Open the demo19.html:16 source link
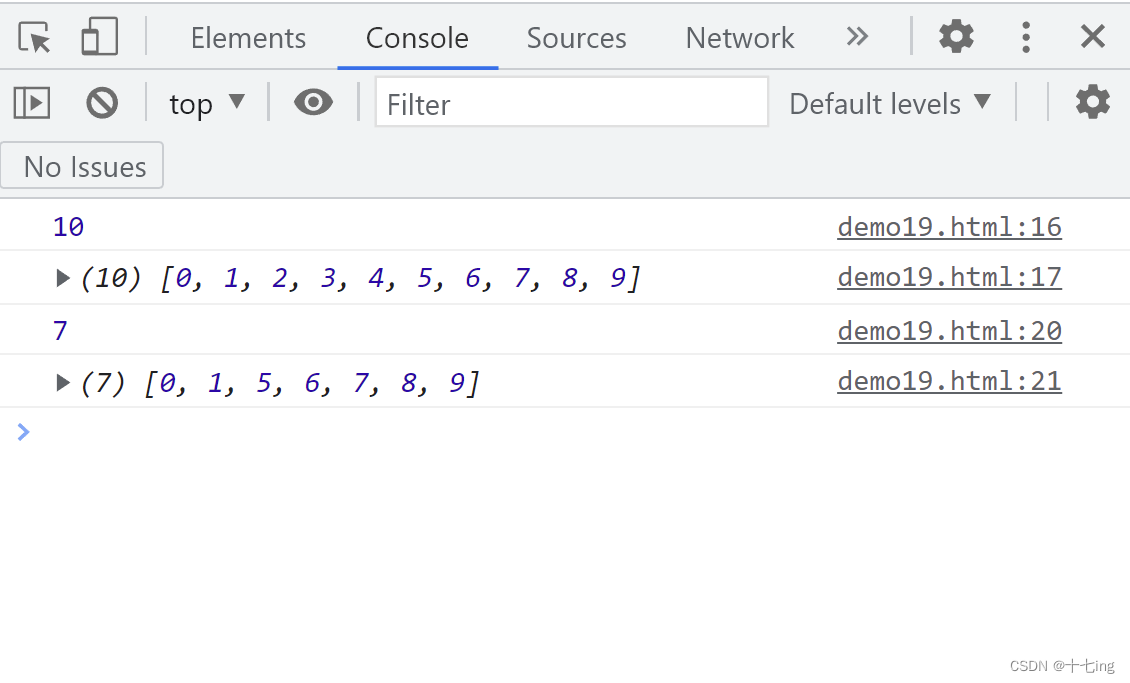Viewport: 1130px width, 683px height. coord(949,227)
